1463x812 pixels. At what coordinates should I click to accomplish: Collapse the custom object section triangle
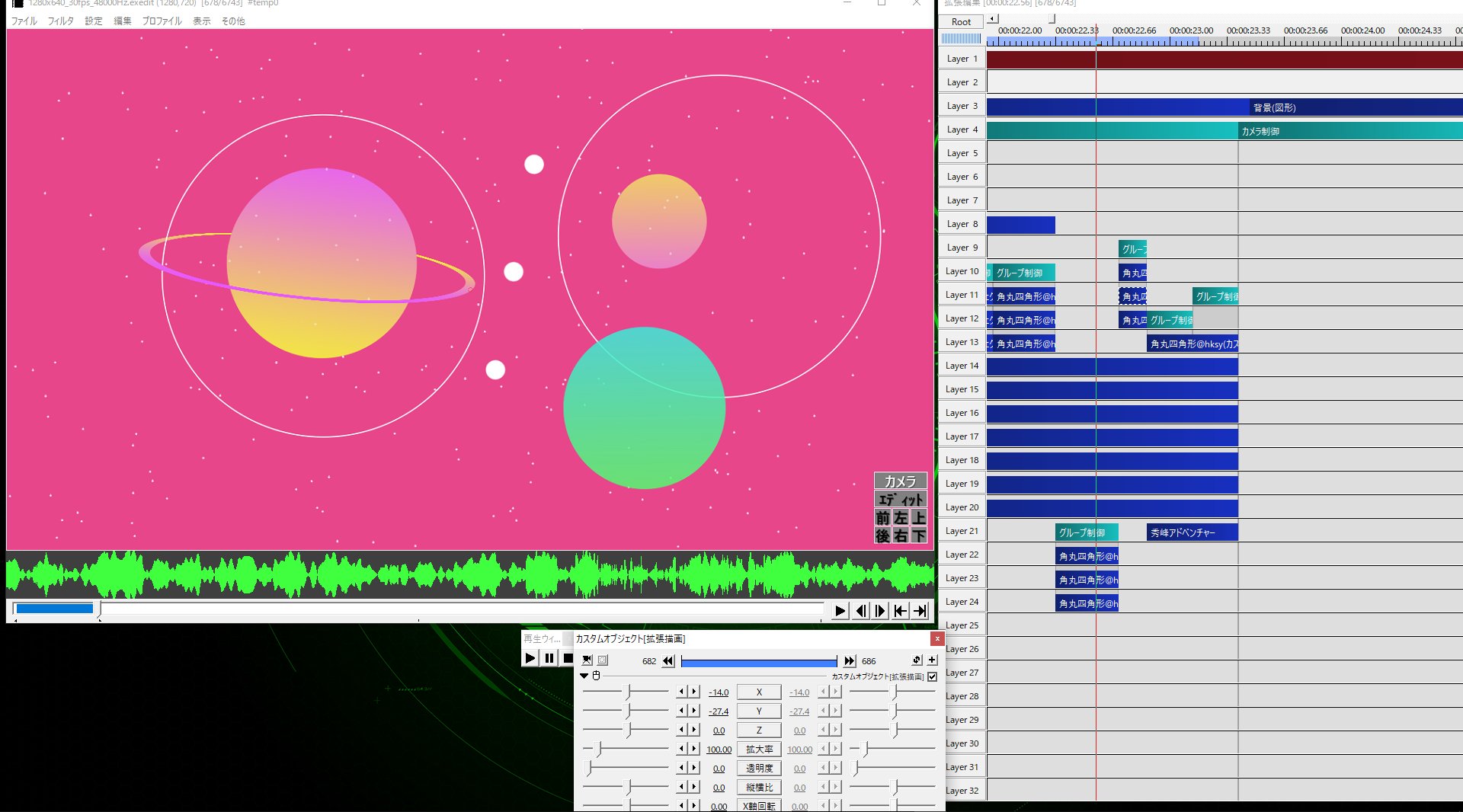tap(584, 676)
